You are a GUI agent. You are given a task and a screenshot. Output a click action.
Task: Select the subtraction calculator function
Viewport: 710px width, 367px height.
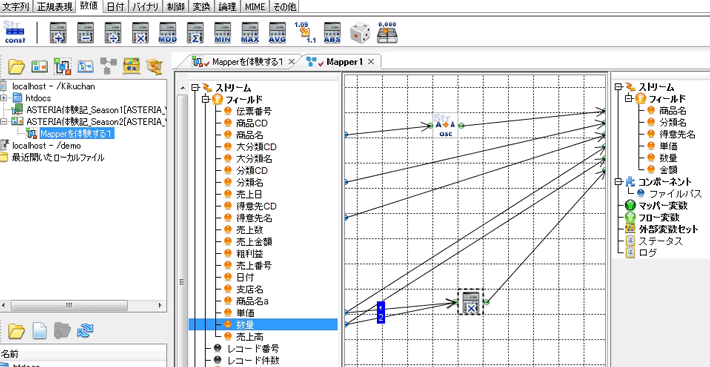pos(86,33)
